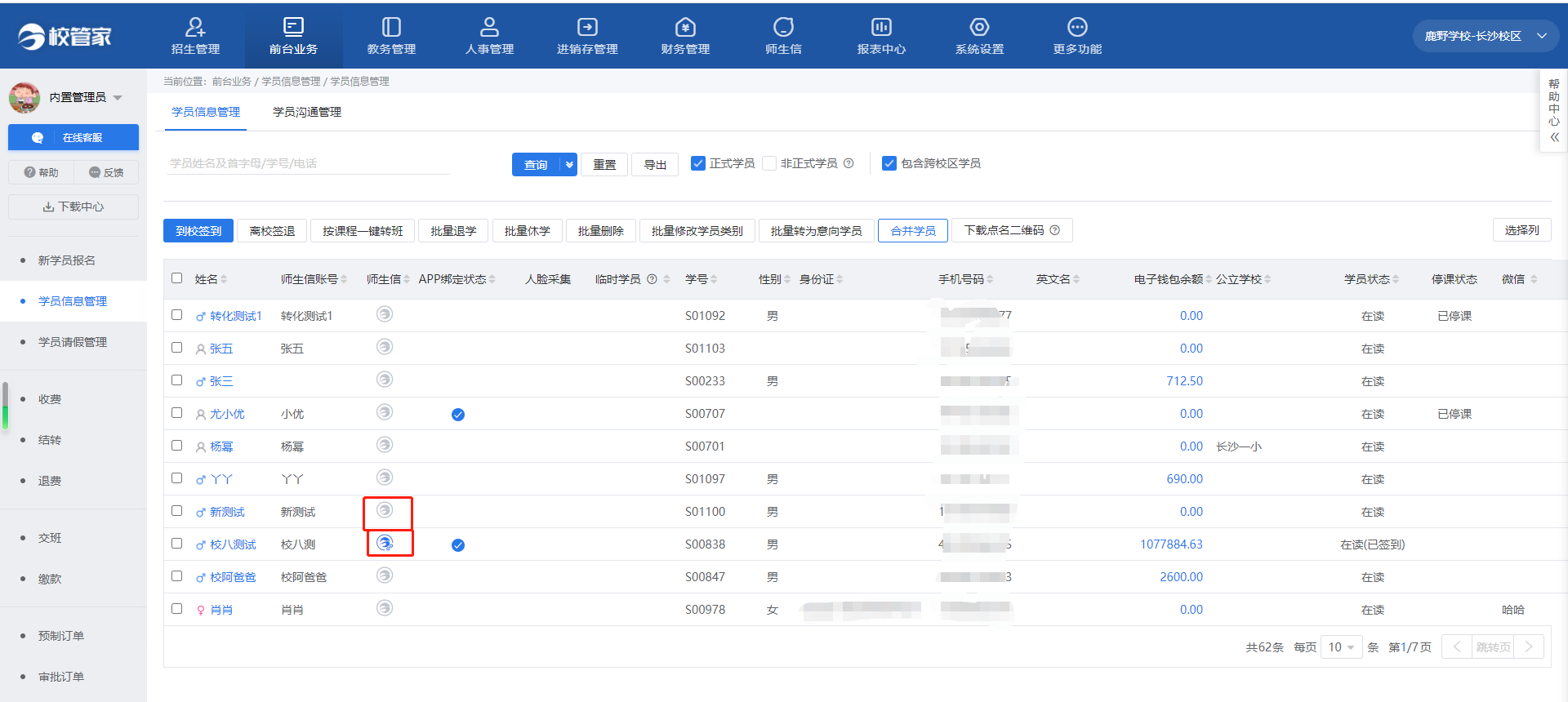This screenshot has width=1568, height=702.
Task: Open dropdown arrow beside 查询 button
Action: [x=569, y=164]
